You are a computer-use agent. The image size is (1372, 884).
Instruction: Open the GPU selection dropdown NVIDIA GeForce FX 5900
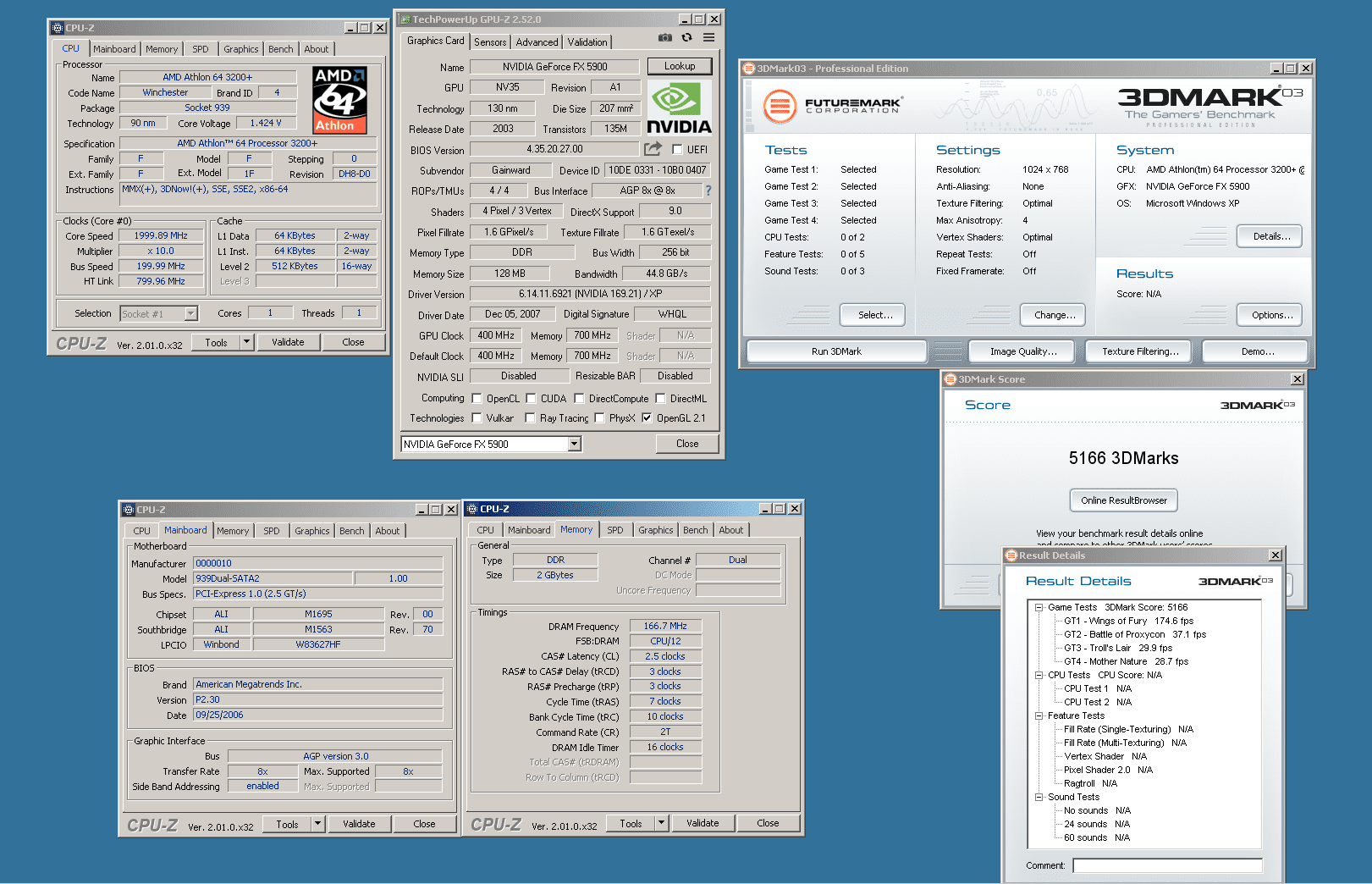[575, 444]
